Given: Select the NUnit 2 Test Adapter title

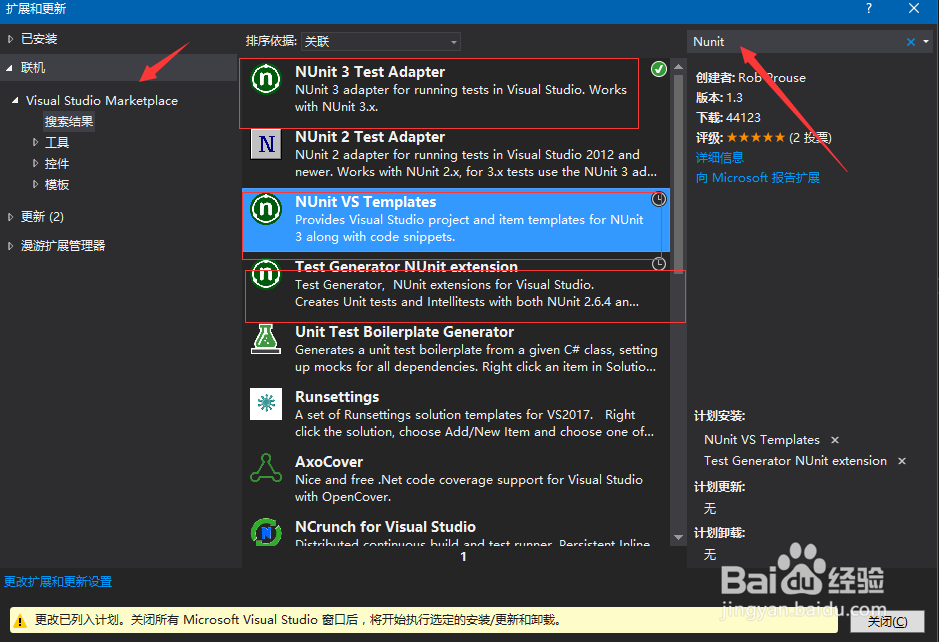Looking at the screenshot, I should click(x=369, y=137).
